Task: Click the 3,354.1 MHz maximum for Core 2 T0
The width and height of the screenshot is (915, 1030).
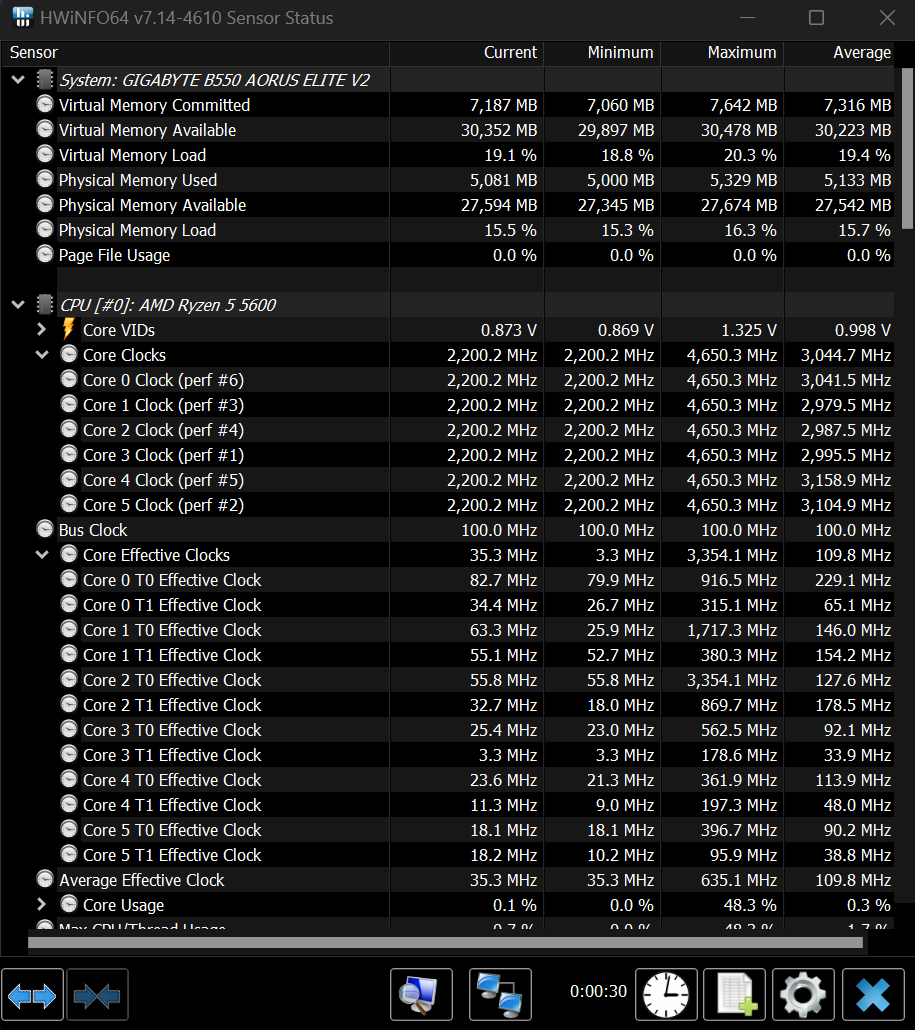Action: click(x=732, y=680)
